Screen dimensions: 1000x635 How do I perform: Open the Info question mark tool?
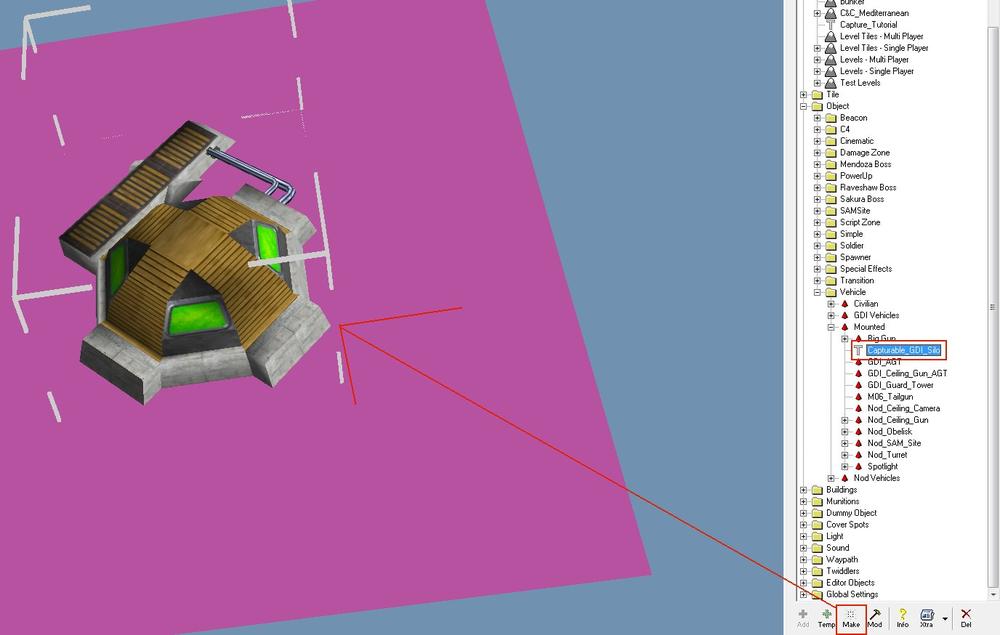click(902, 618)
